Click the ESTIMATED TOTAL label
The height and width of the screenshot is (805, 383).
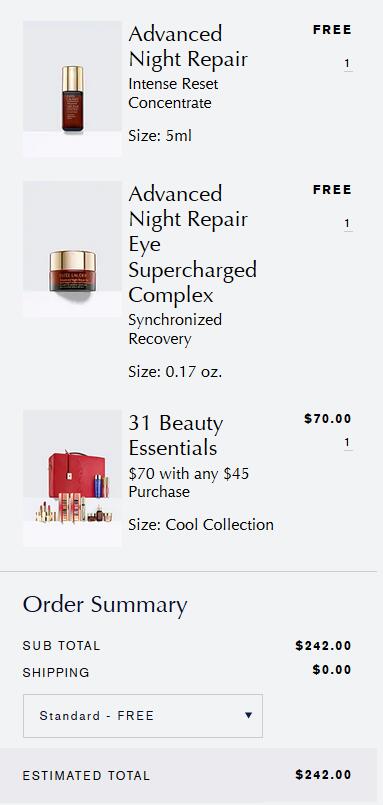86,776
